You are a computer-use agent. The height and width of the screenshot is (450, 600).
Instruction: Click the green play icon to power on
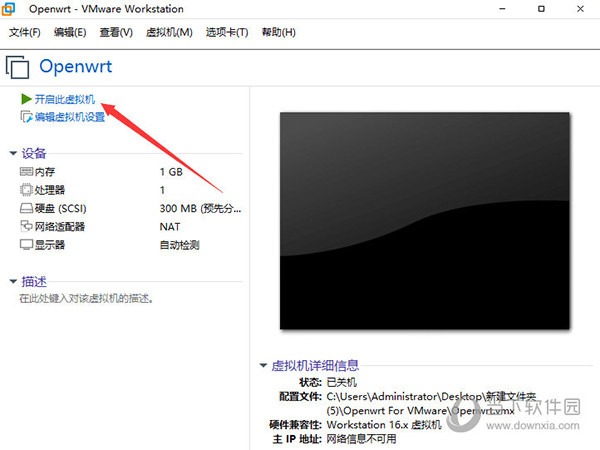point(26,99)
